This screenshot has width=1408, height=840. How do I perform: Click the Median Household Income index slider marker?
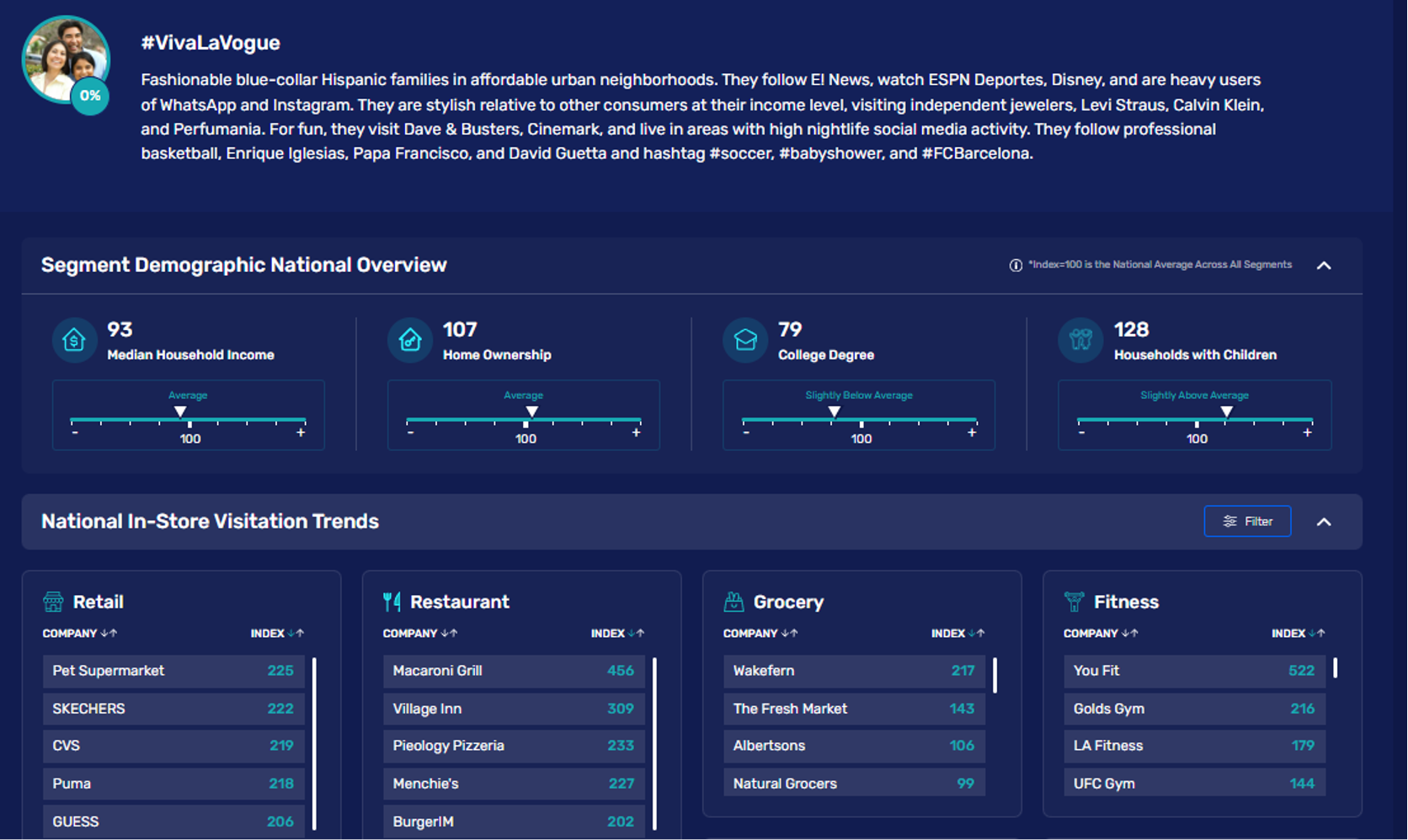180,412
